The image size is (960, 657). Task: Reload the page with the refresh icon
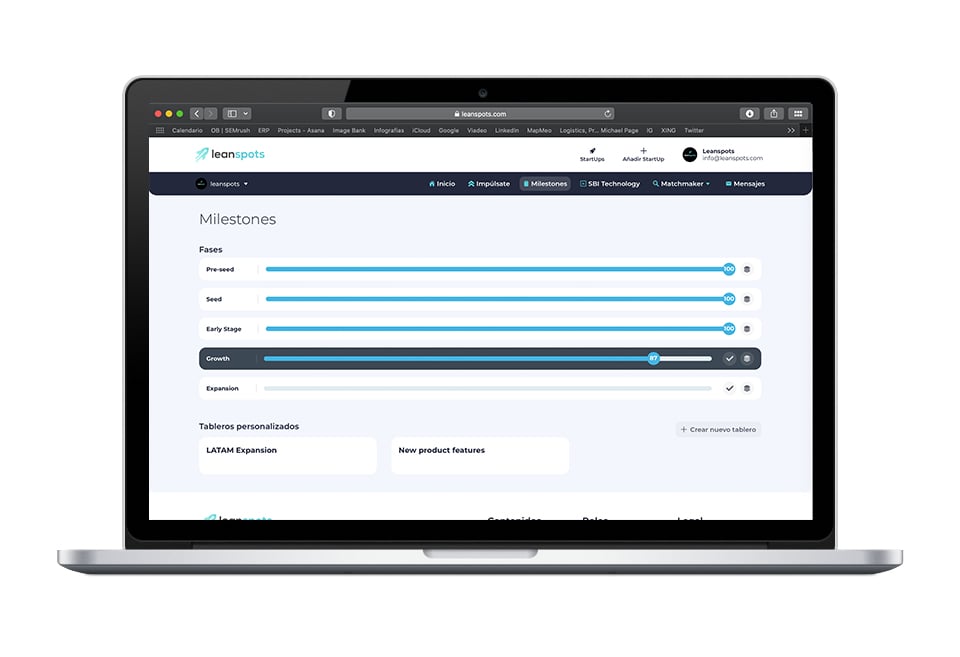[x=607, y=114]
